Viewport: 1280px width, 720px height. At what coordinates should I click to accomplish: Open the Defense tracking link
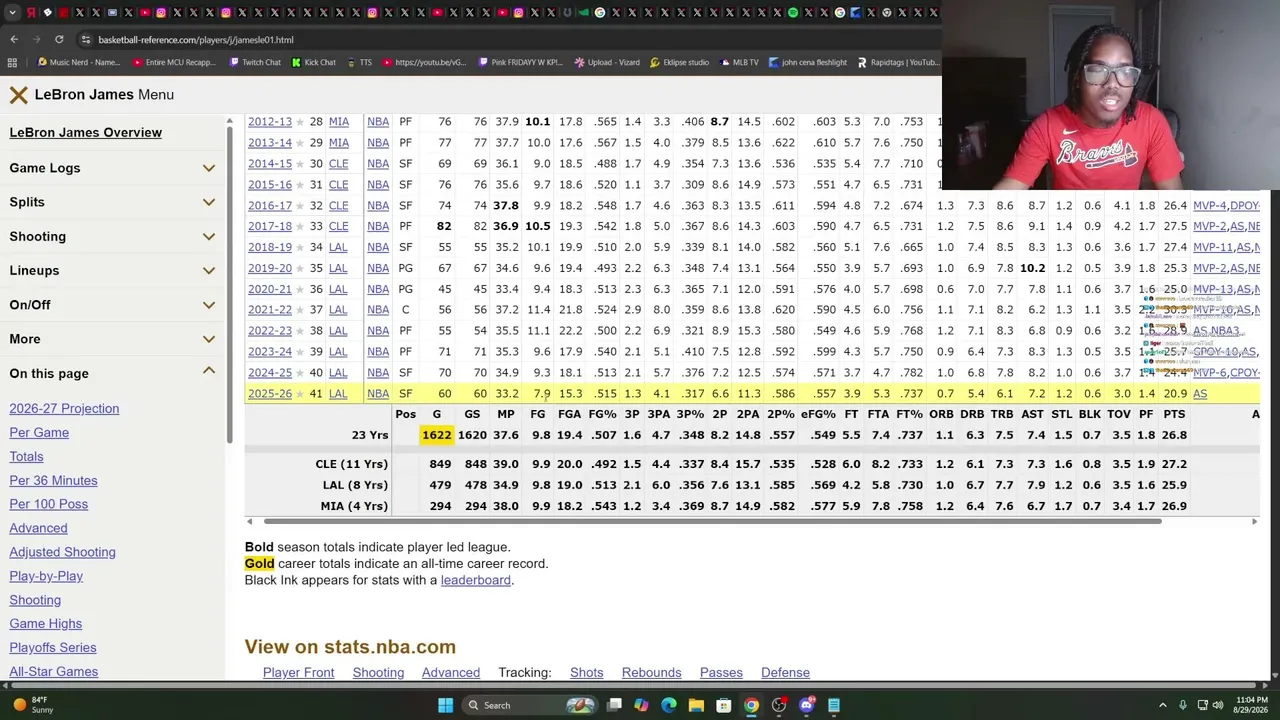tap(785, 673)
